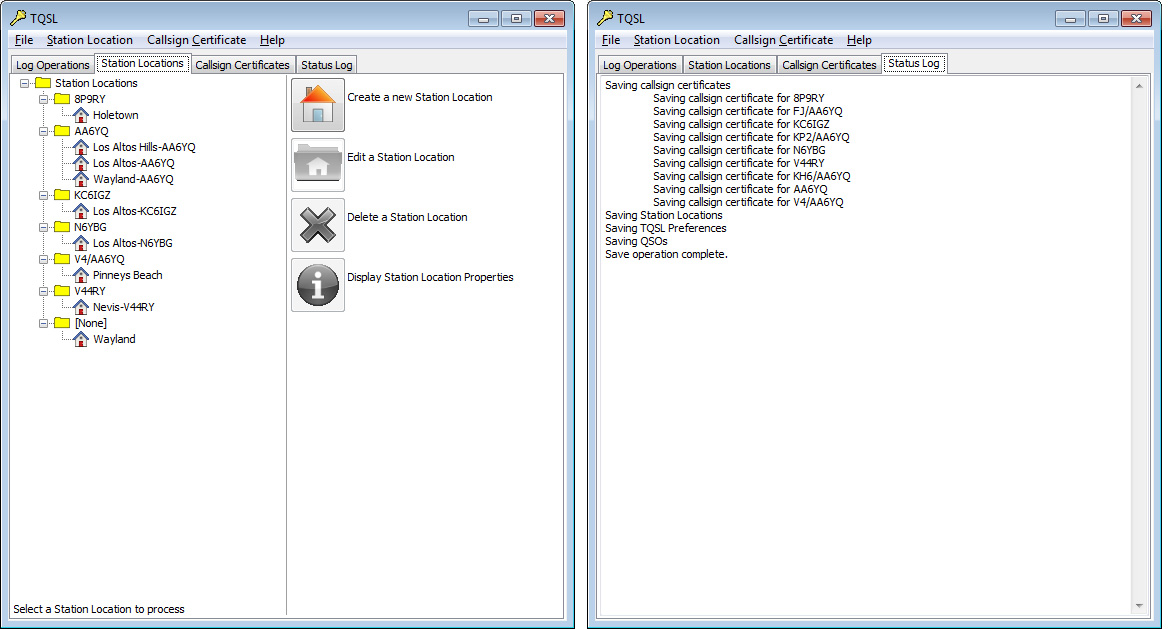Select the Holetown station location house icon
Image resolution: width=1172 pixels, height=629 pixels.
(x=81, y=115)
